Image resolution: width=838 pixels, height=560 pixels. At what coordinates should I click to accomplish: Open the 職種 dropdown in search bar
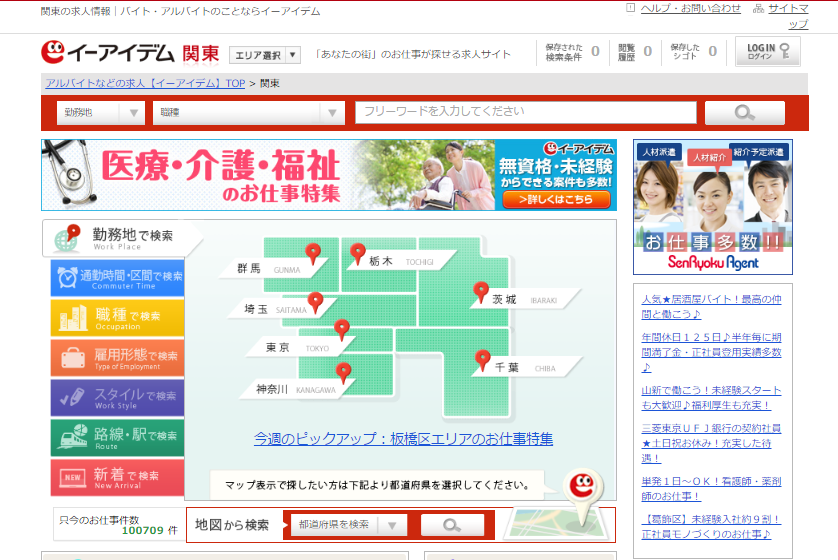(249, 113)
